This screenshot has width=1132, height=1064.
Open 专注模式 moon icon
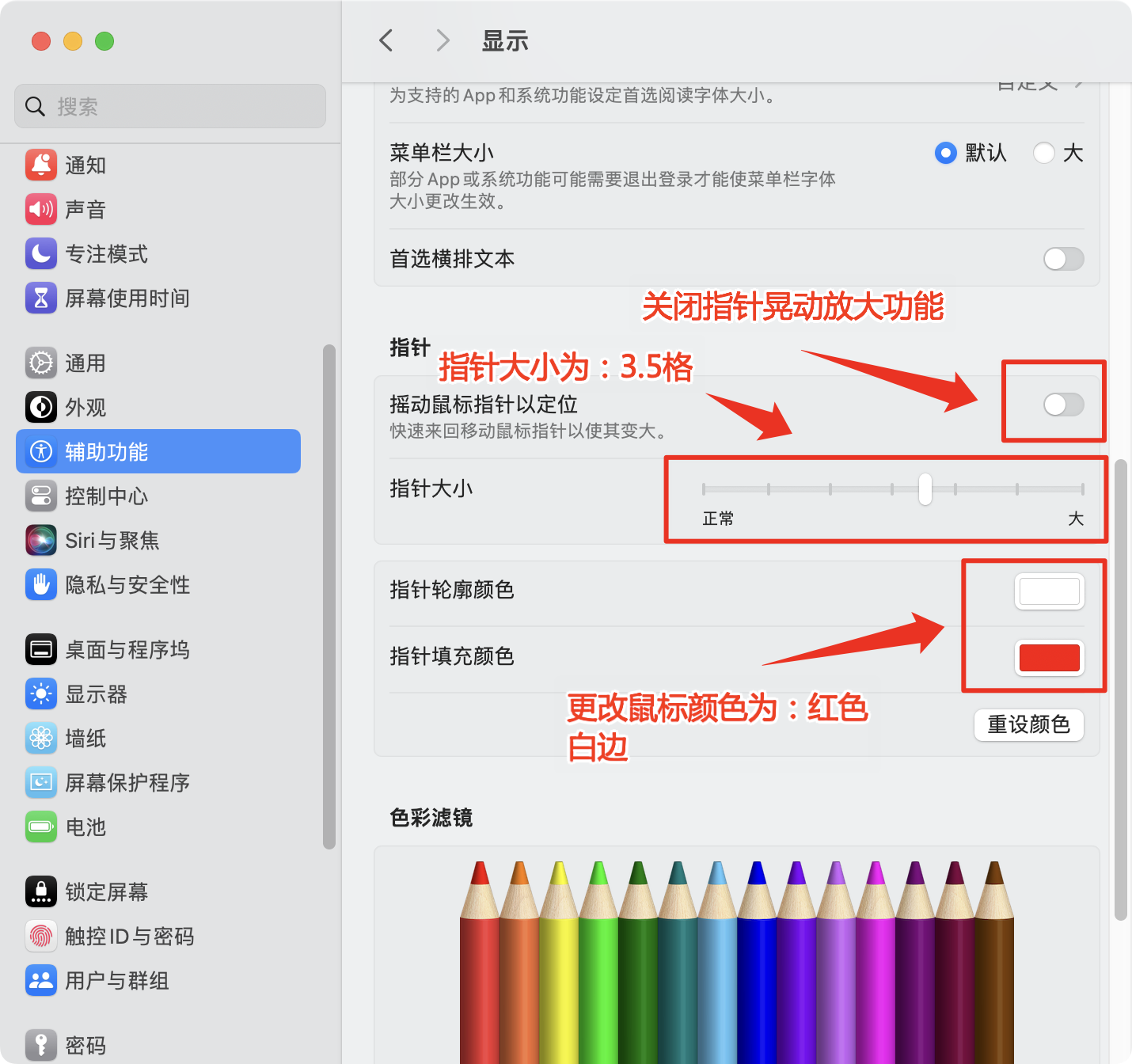pos(41,253)
